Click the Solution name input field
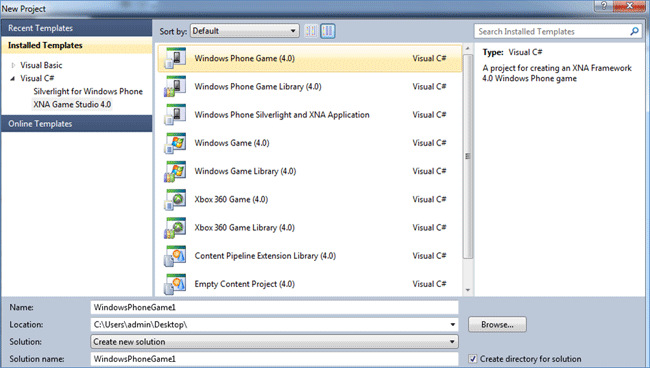This screenshot has height=368, width=650. click(274, 359)
